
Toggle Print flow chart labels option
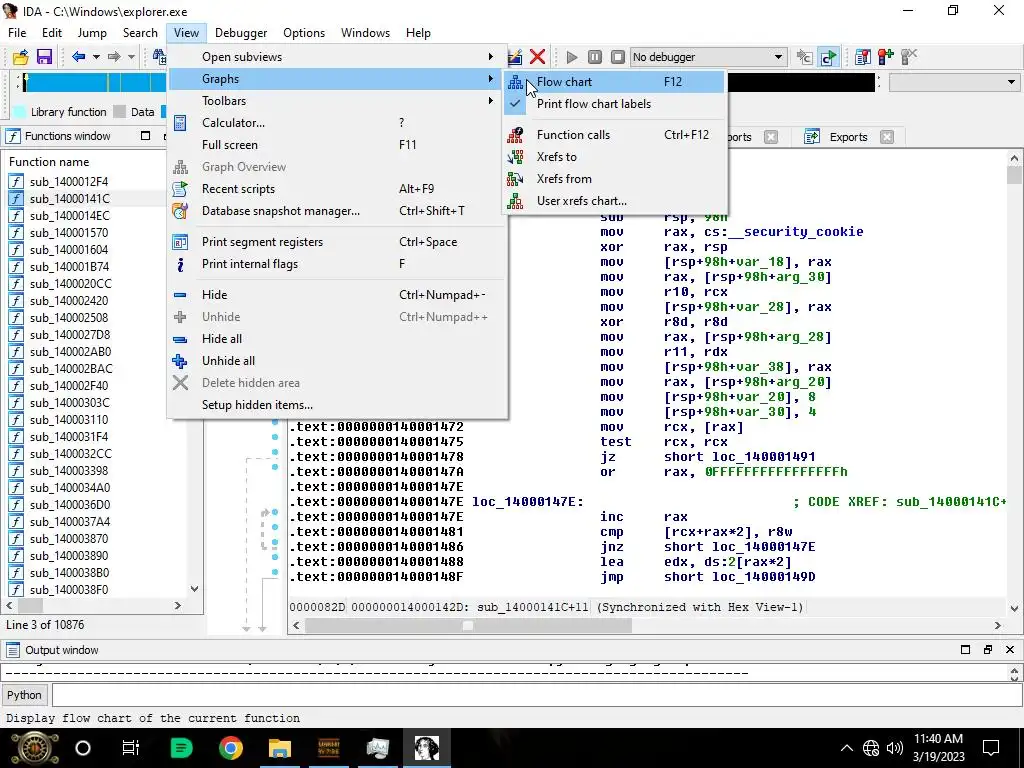click(614, 104)
